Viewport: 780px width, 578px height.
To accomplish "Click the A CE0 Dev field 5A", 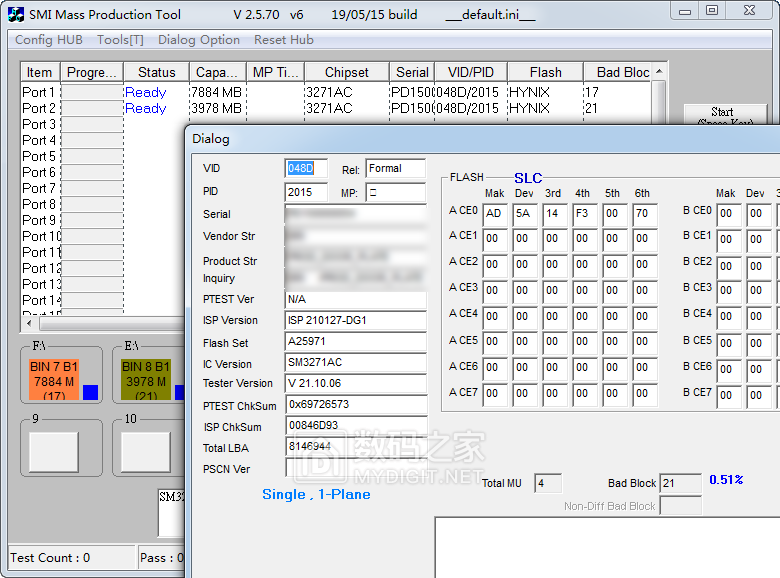I will coord(525,213).
